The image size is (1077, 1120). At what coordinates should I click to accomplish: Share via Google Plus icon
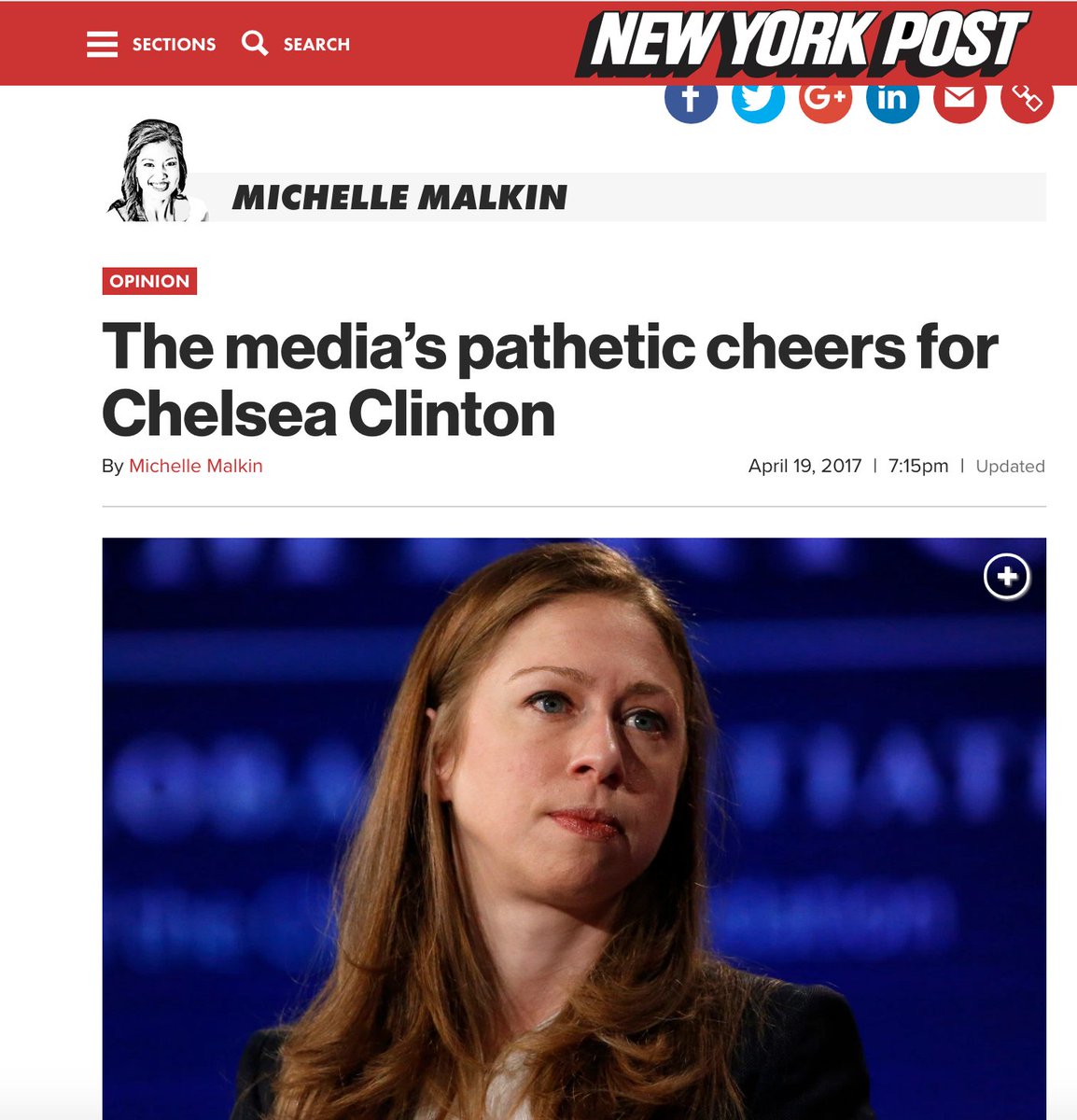point(825,99)
